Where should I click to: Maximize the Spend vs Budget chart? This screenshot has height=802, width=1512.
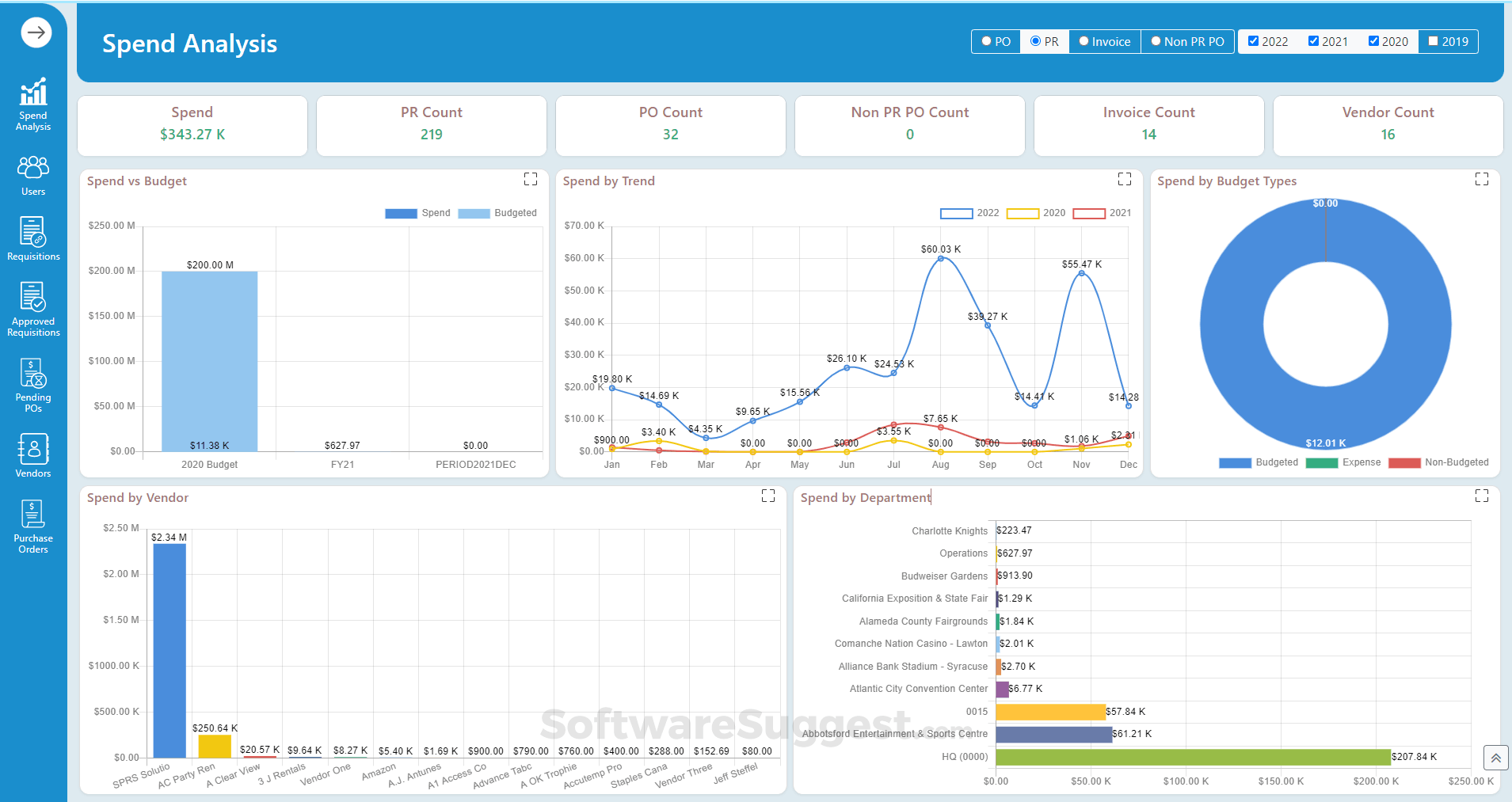pyautogui.click(x=531, y=180)
